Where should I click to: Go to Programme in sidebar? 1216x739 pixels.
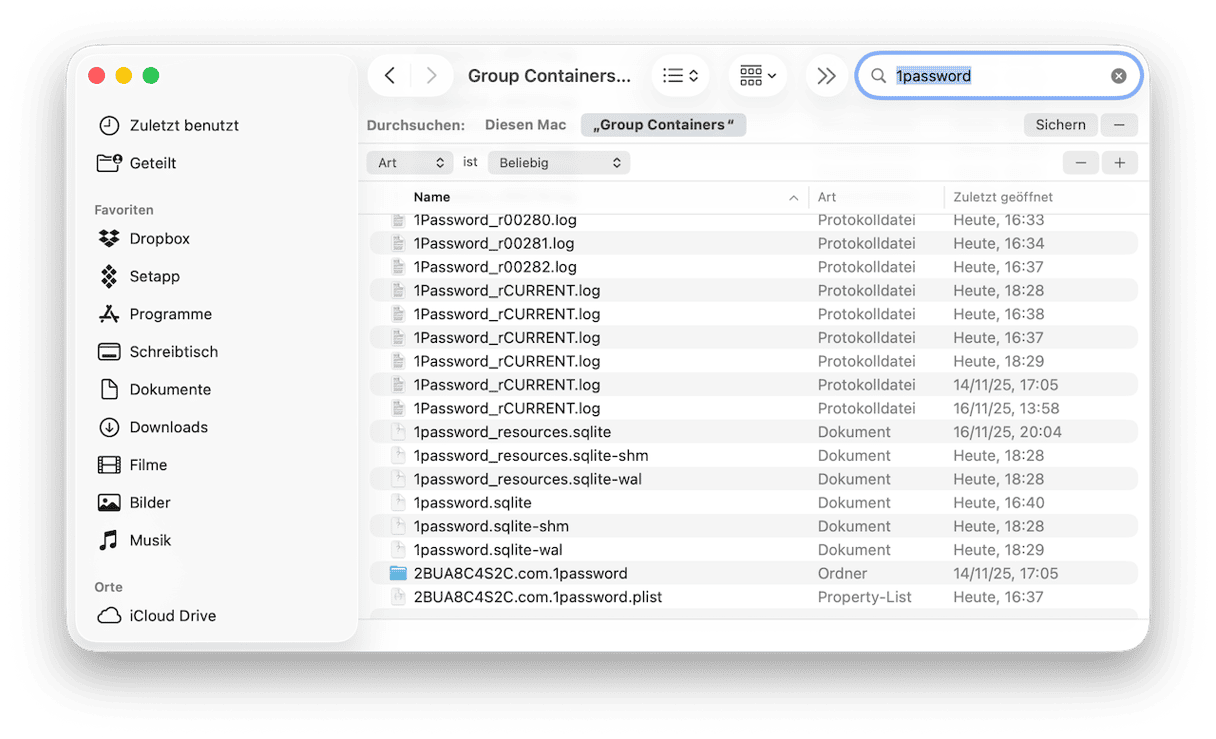point(170,314)
